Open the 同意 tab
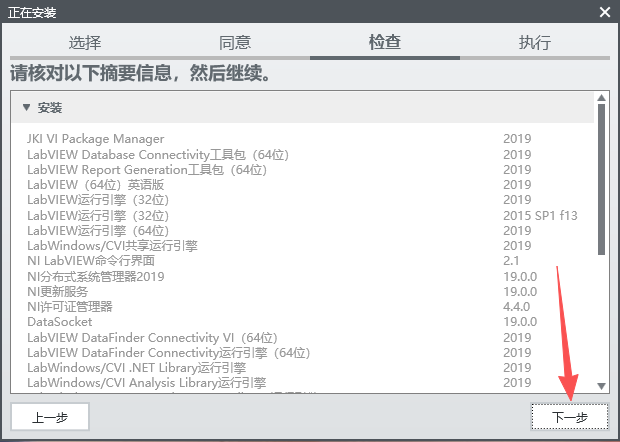This screenshot has height=442, width=620. 235,43
